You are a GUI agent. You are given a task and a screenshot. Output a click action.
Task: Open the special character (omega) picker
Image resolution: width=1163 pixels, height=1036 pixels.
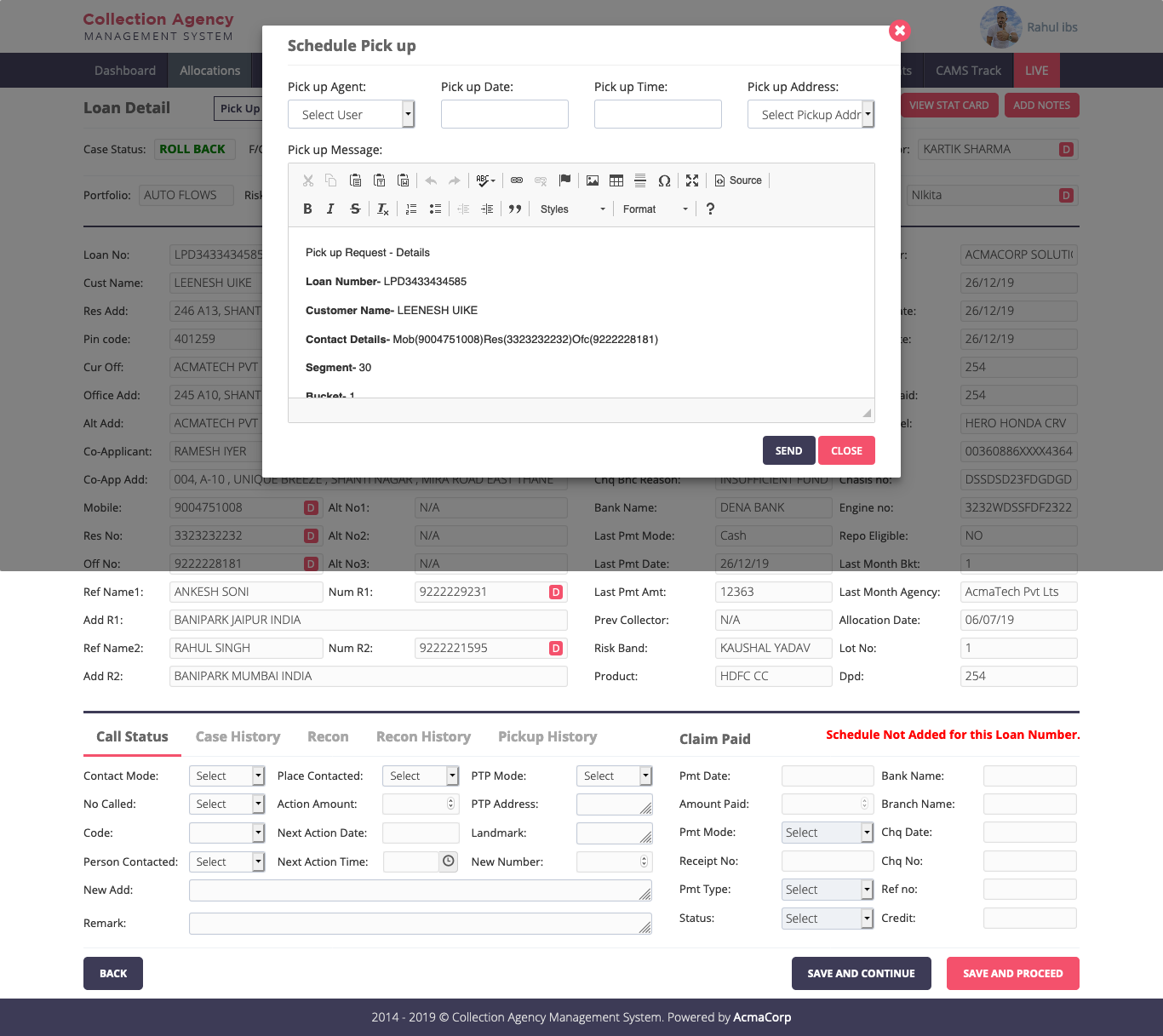664,180
